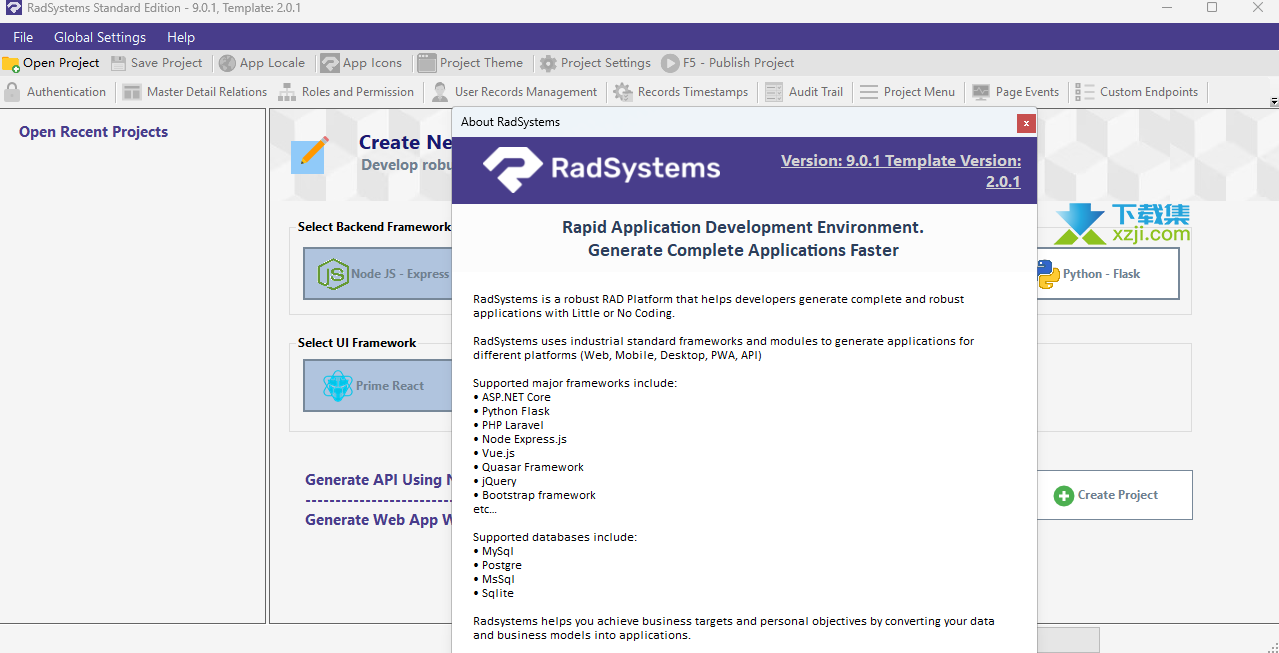Click the RadSystems app icon in title bar
The image size is (1279, 653).
click(14, 8)
